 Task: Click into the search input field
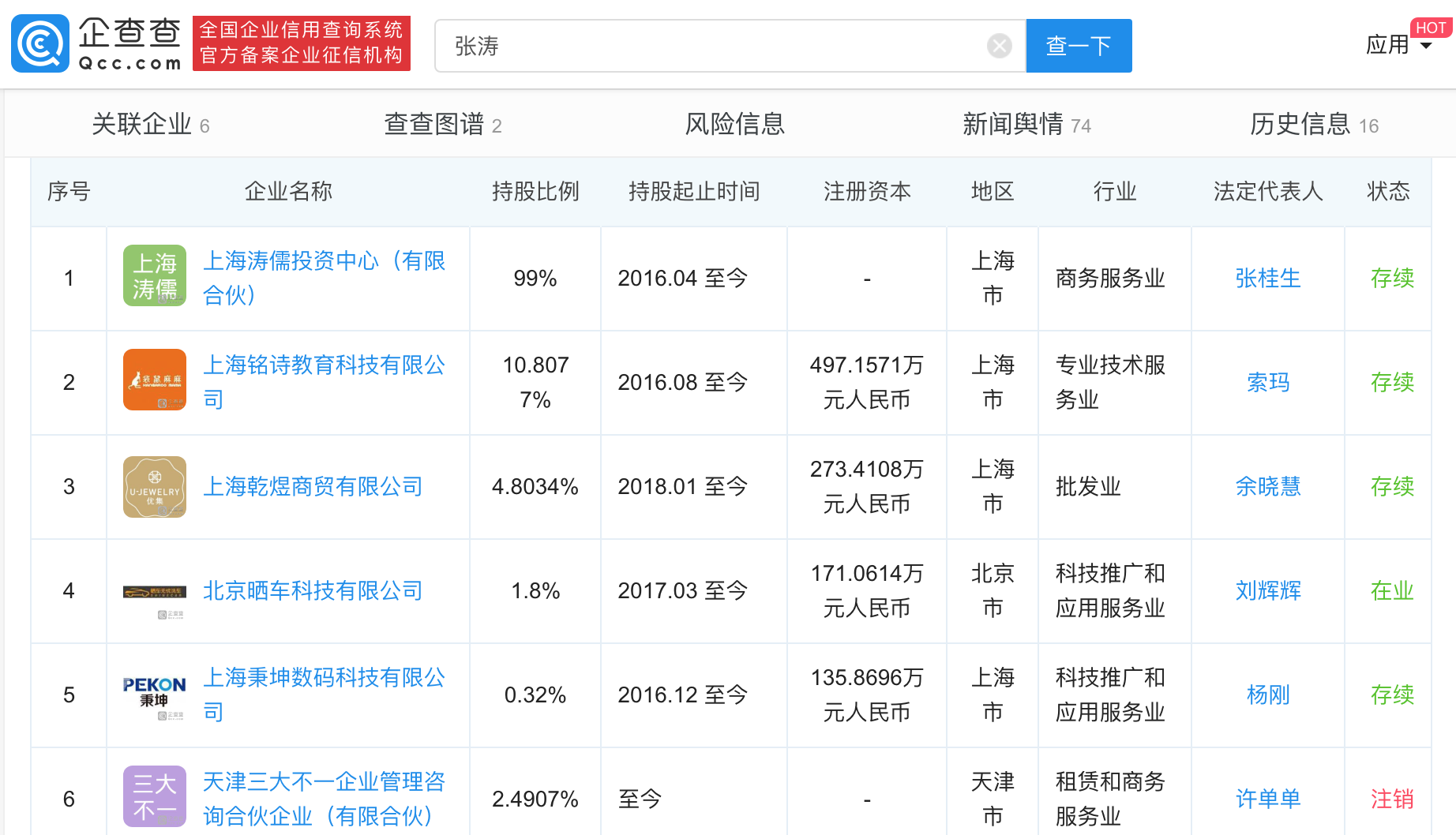click(x=711, y=46)
